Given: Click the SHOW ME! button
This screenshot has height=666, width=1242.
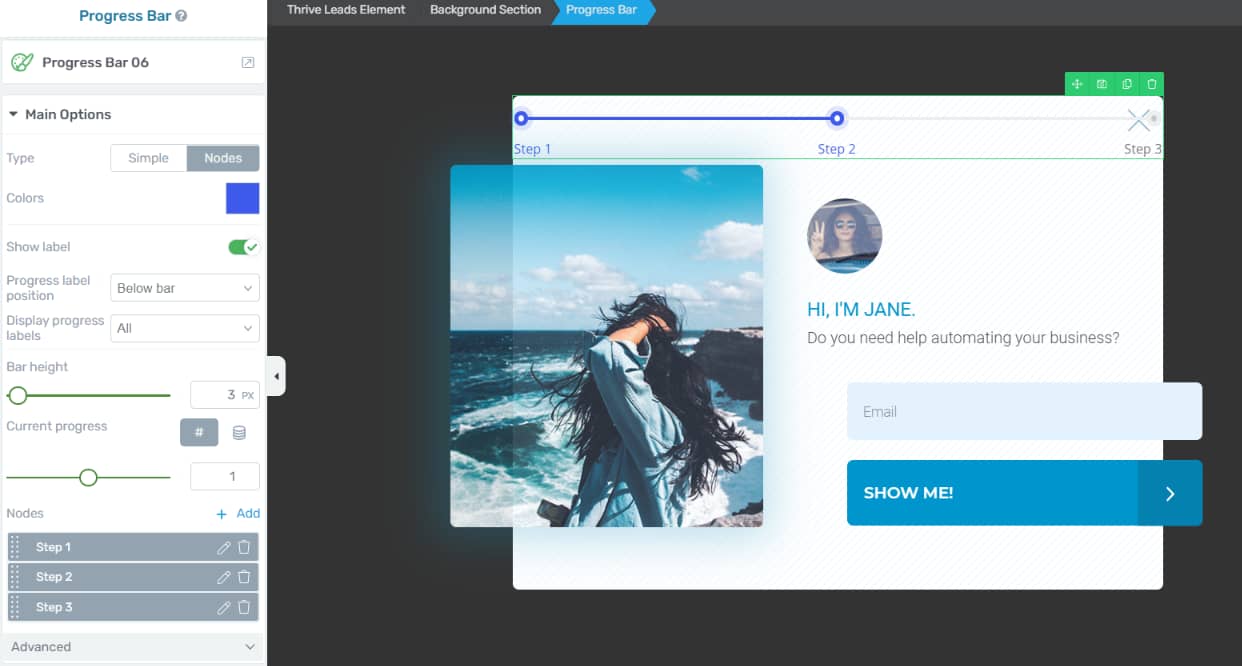Looking at the screenshot, I should click(1024, 493).
